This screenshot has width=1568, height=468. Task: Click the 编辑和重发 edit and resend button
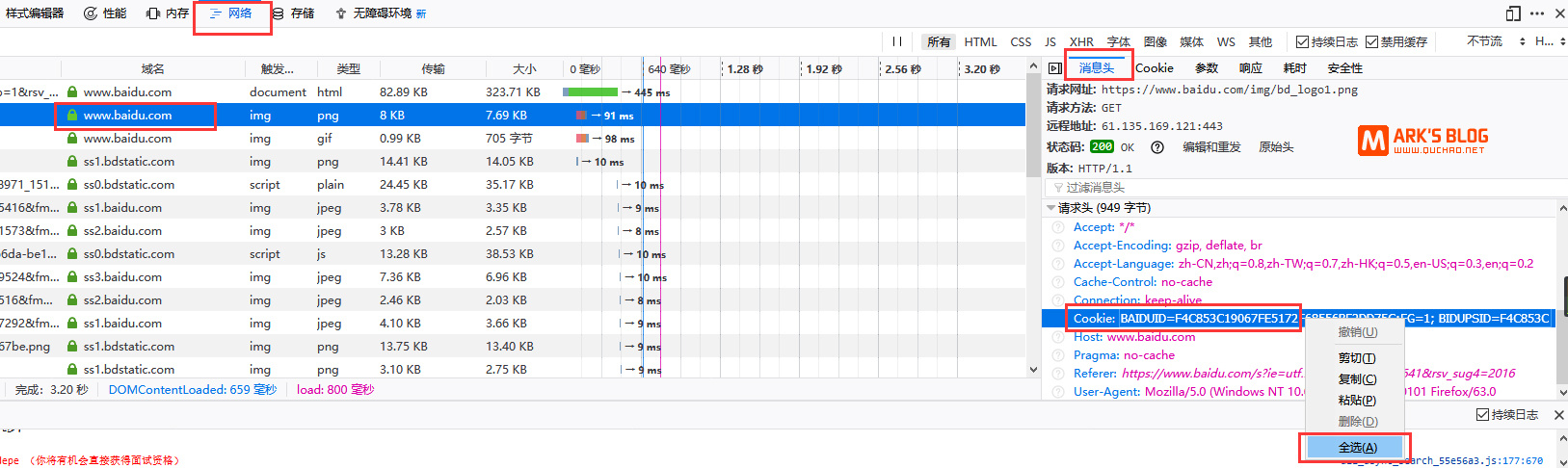tap(1211, 147)
